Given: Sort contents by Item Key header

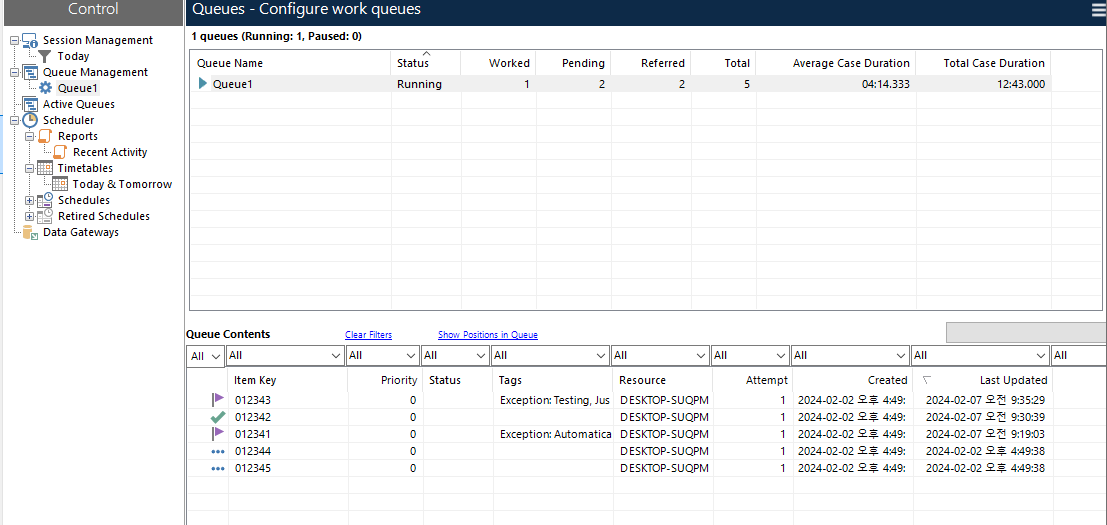Looking at the screenshot, I should pyautogui.click(x=288, y=380).
